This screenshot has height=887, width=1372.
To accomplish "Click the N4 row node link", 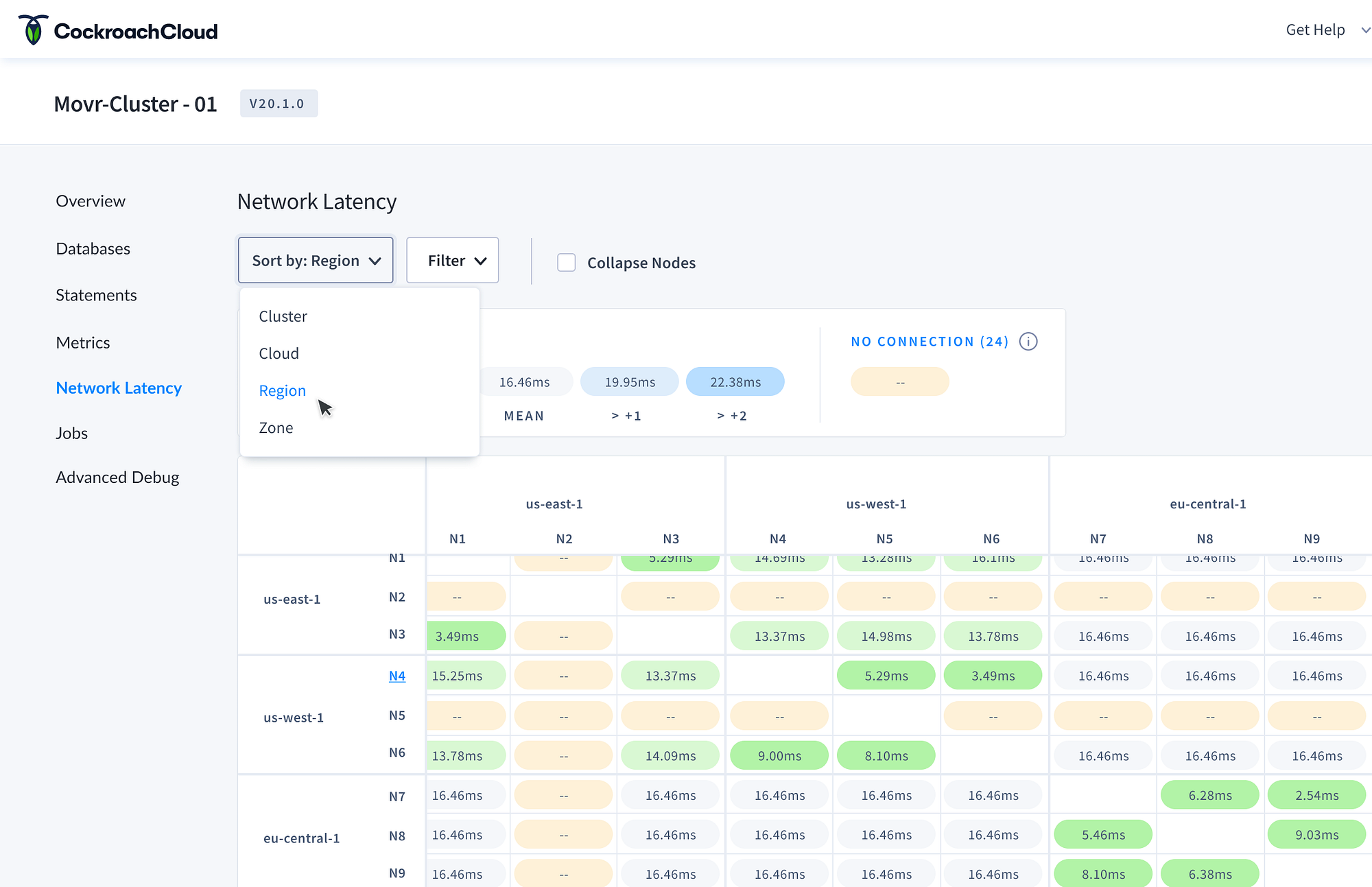I will coord(397,676).
